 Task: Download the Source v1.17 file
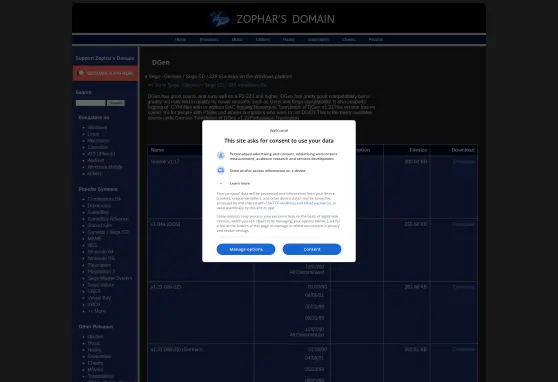464,162
